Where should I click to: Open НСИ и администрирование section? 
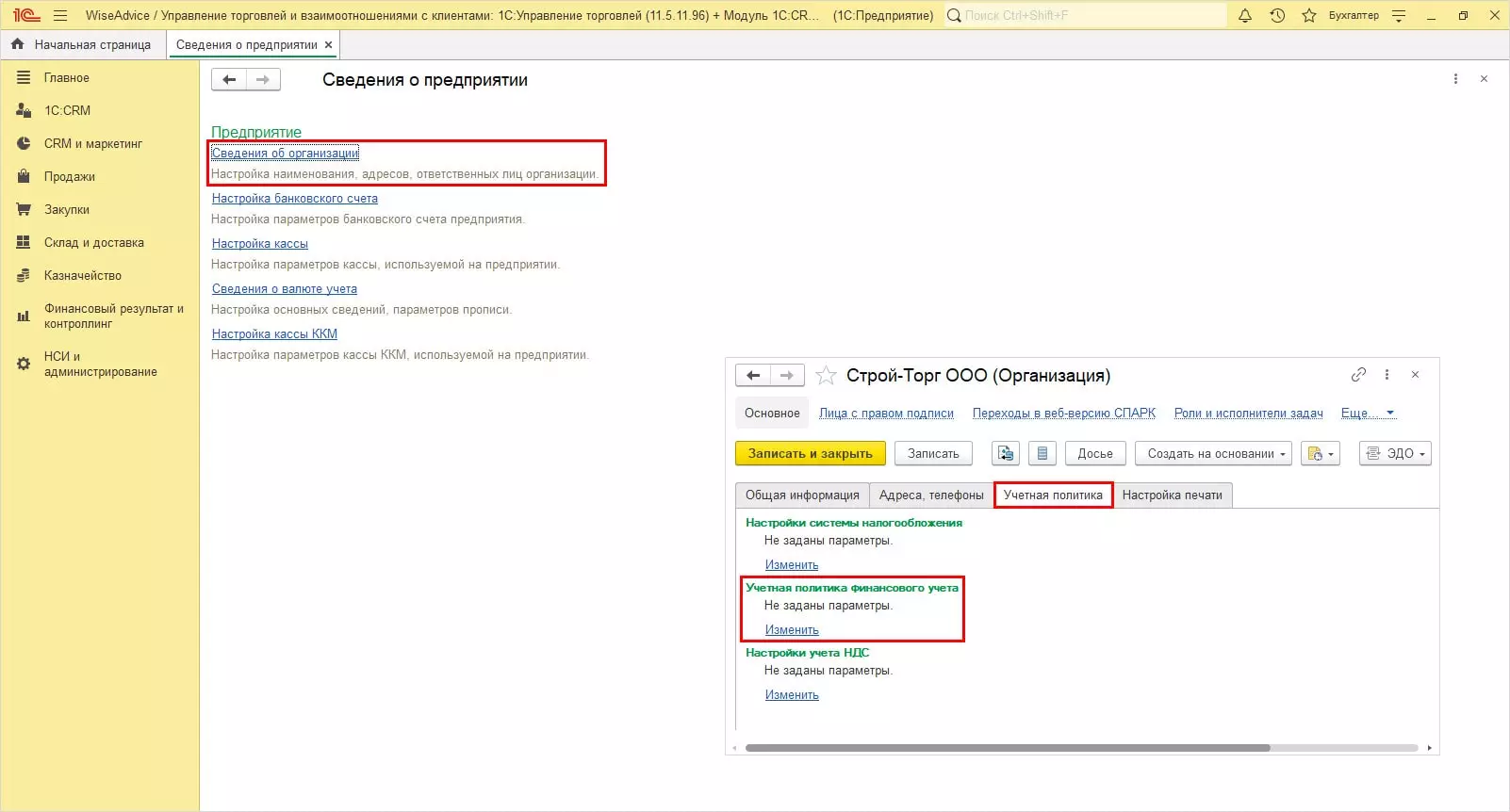pos(100,364)
